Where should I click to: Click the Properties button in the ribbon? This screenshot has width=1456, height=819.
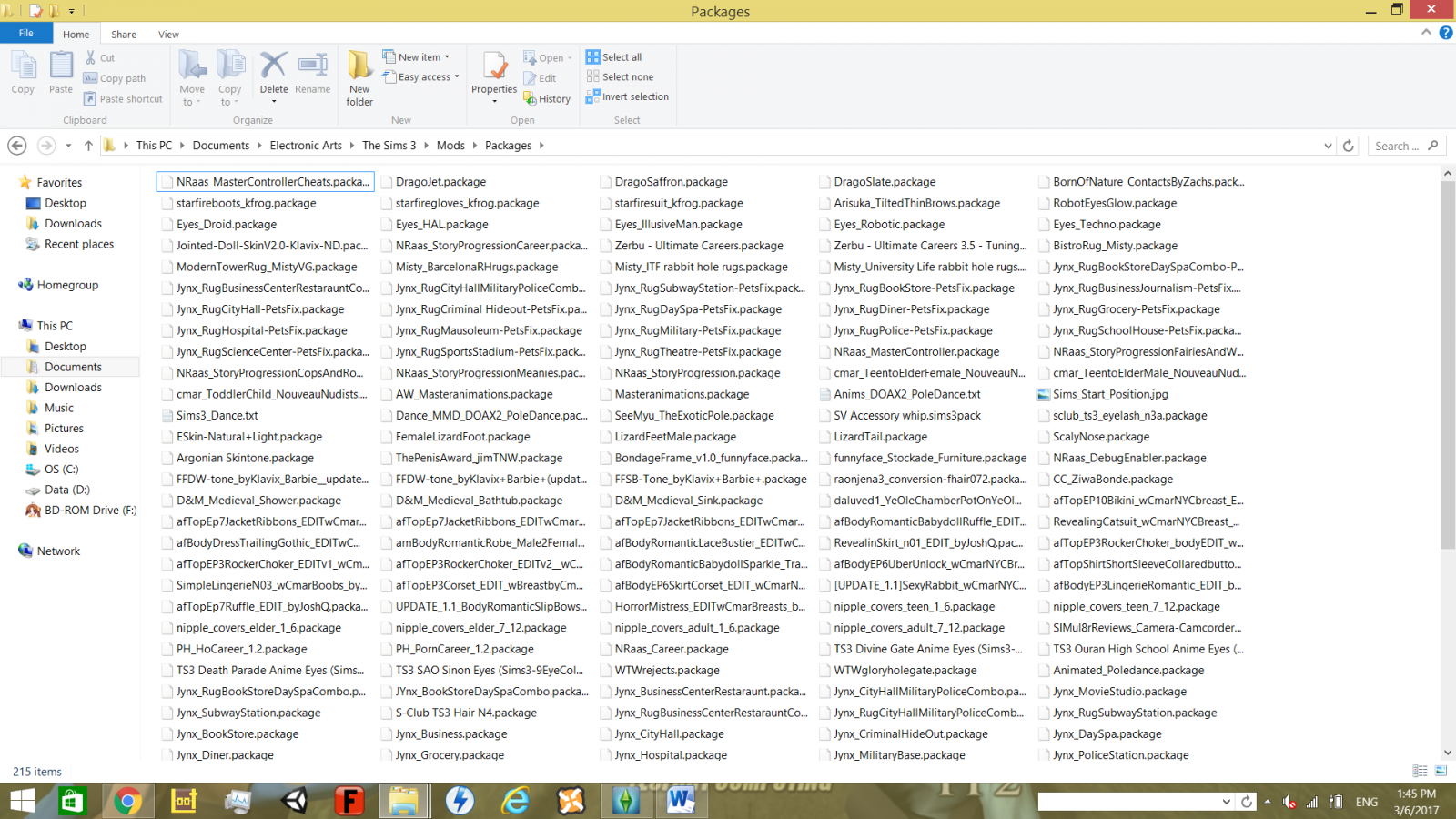[x=494, y=77]
